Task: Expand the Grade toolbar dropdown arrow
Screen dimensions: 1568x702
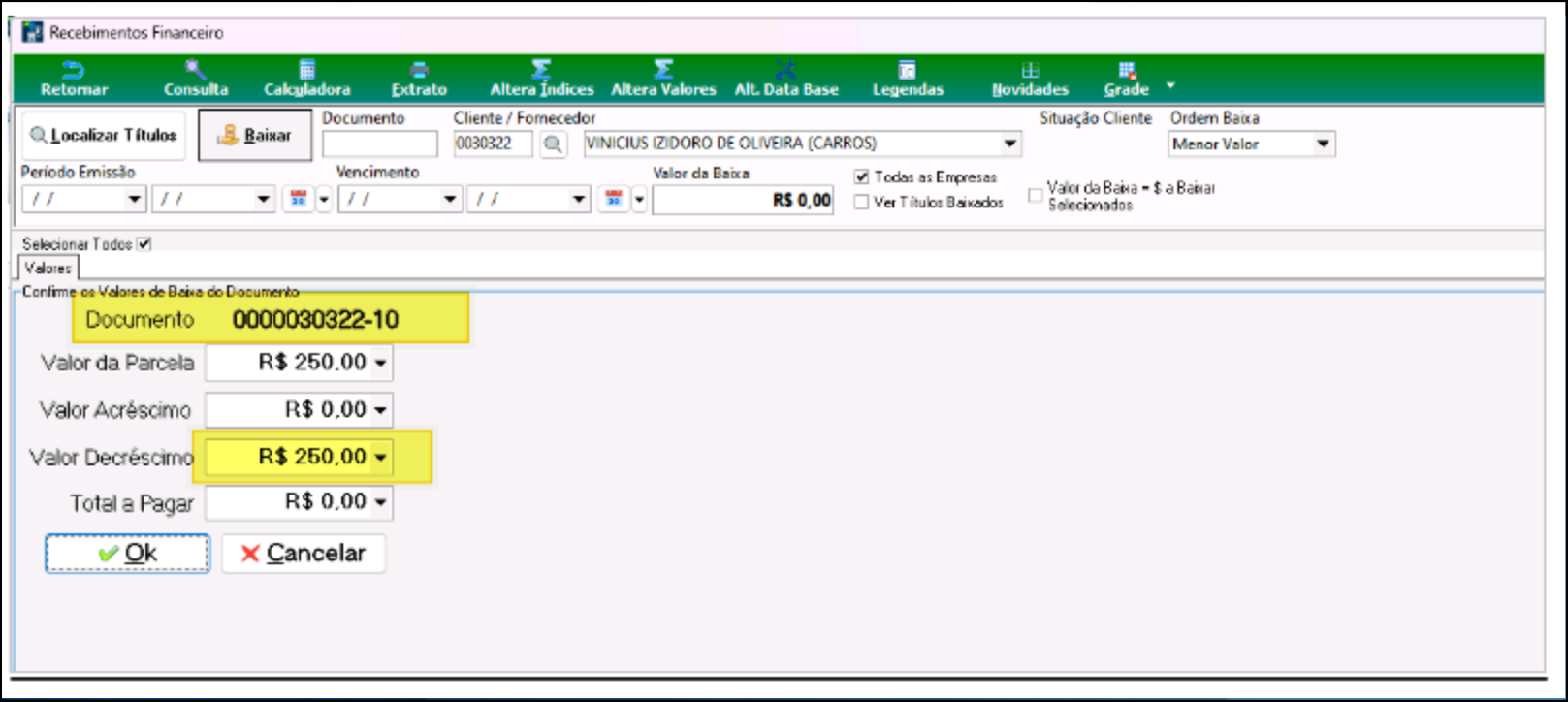Action: [1170, 85]
